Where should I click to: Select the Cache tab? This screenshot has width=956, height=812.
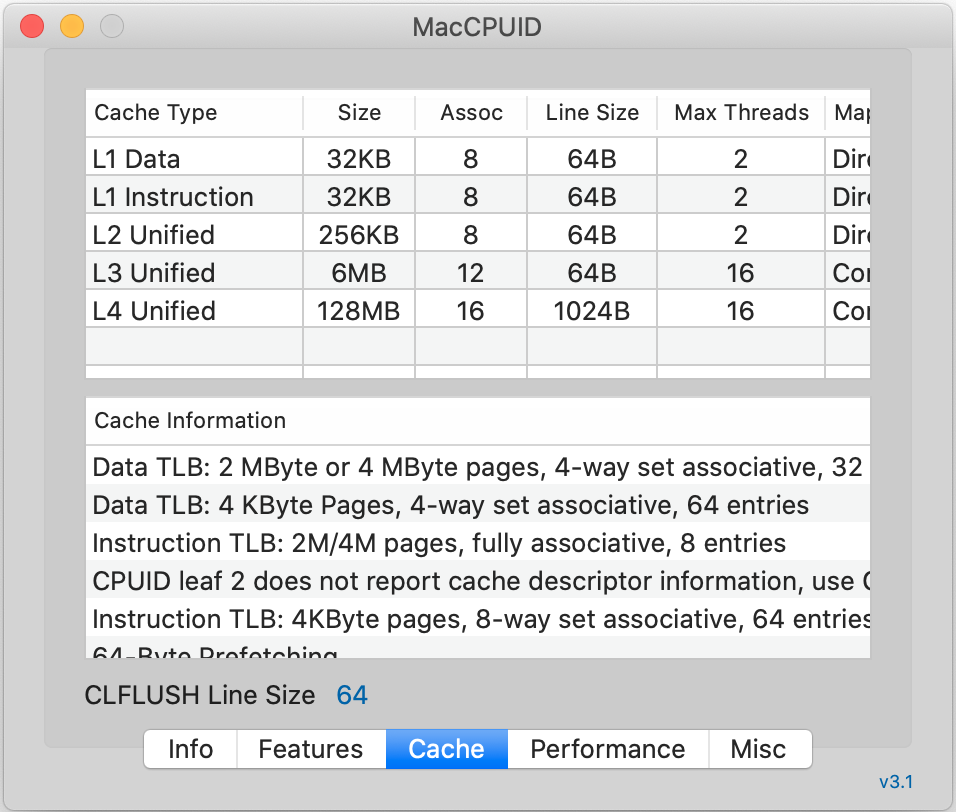click(x=446, y=749)
